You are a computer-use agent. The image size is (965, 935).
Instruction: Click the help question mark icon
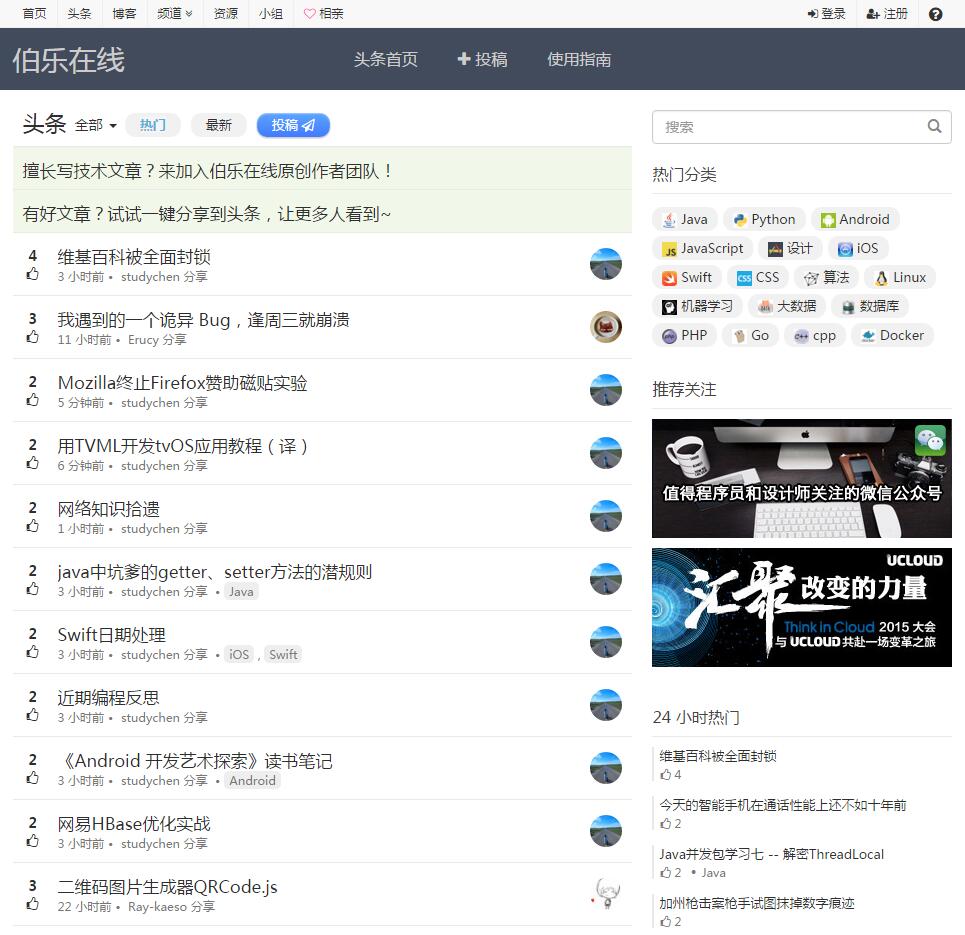click(935, 14)
